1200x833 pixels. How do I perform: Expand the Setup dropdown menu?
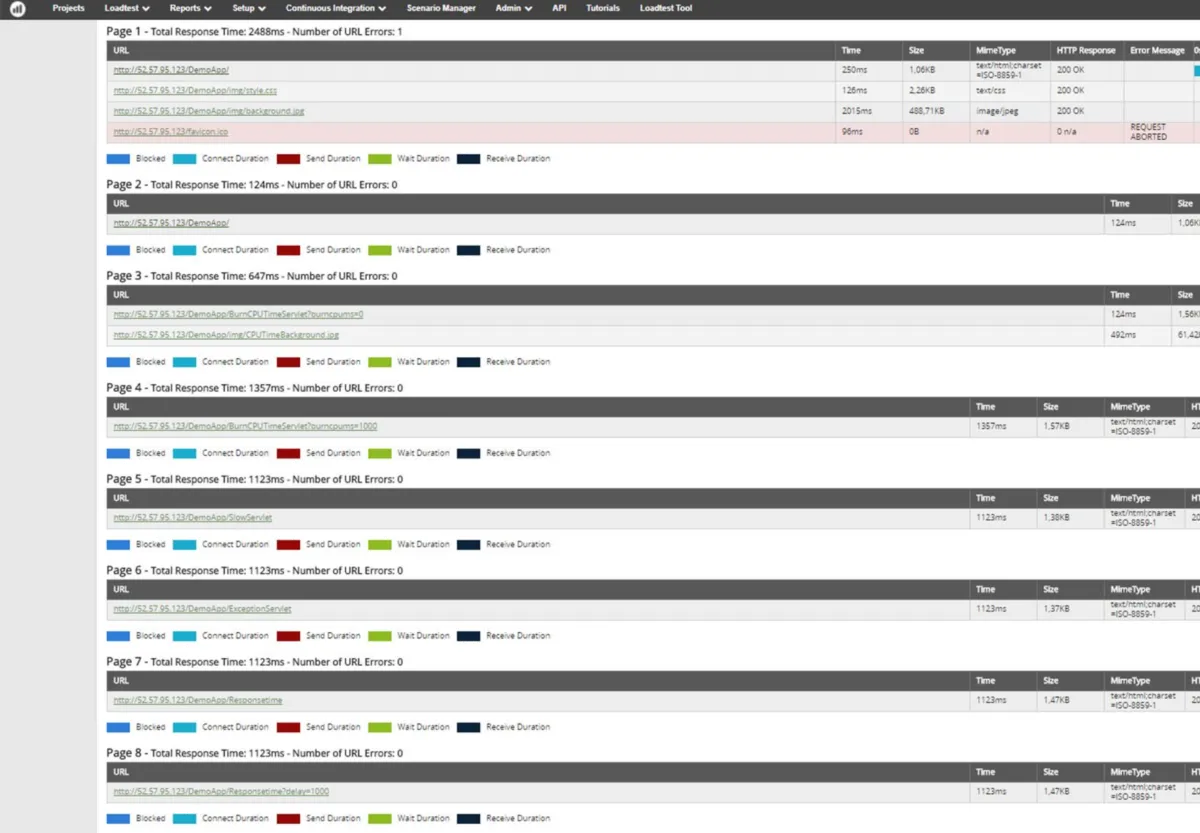249,8
